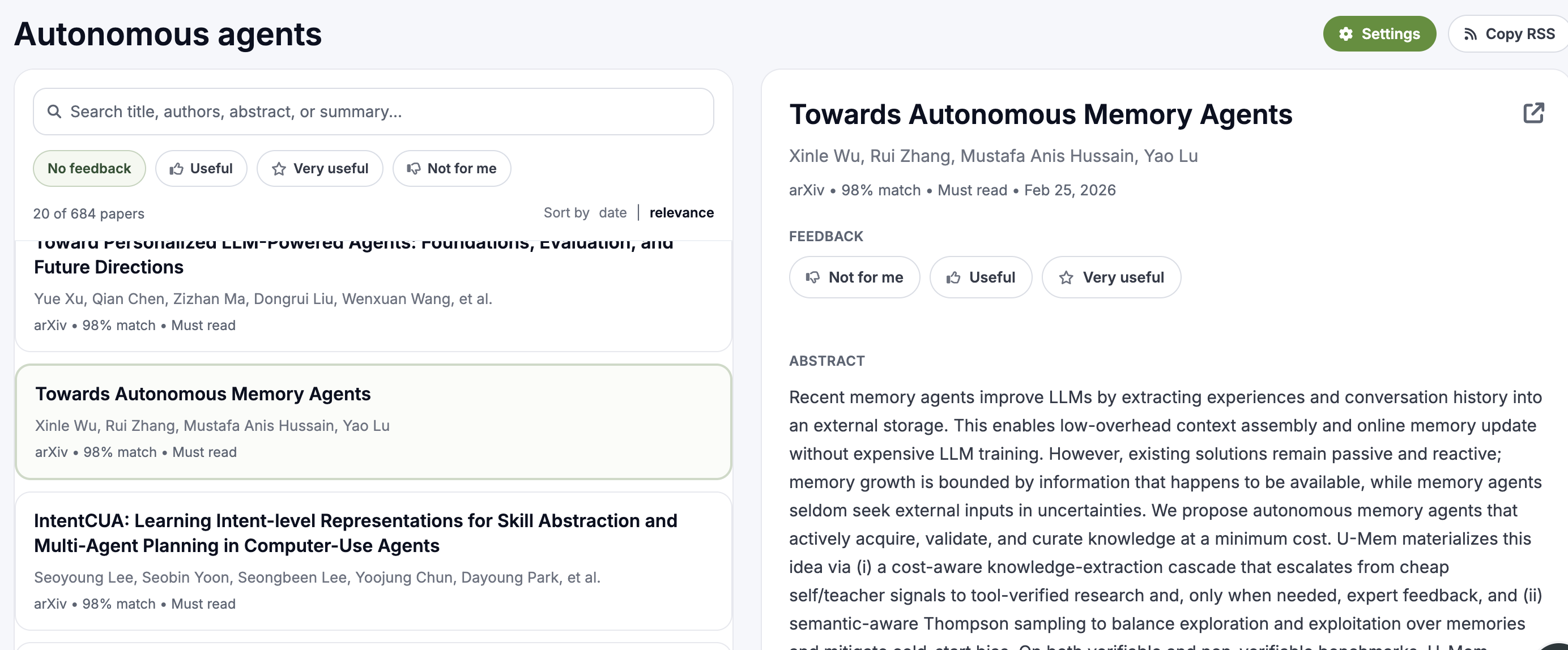
Task: Click the Autonomous agents page heading
Action: tap(168, 34)
